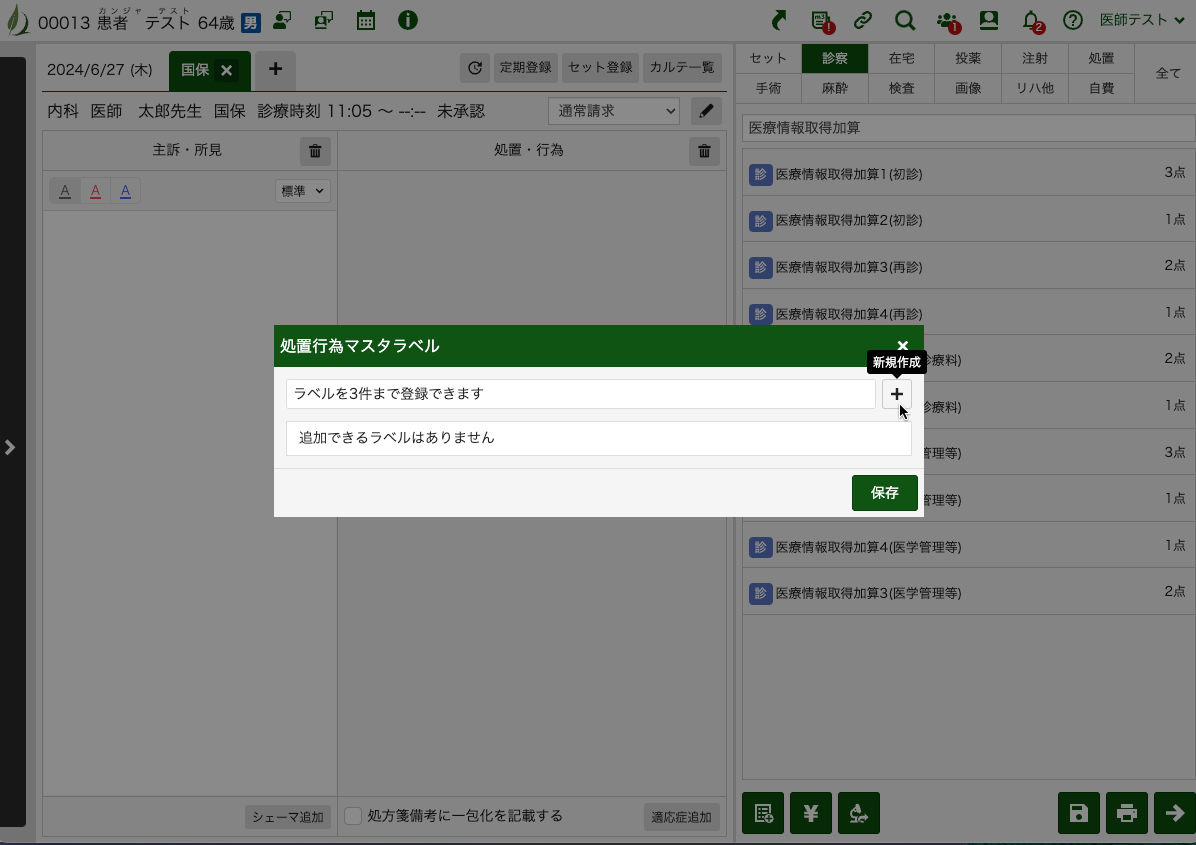This screenshot has width=1196, height=845.
Task: Click the green curved arrow icon
Action: click(779, 21)
